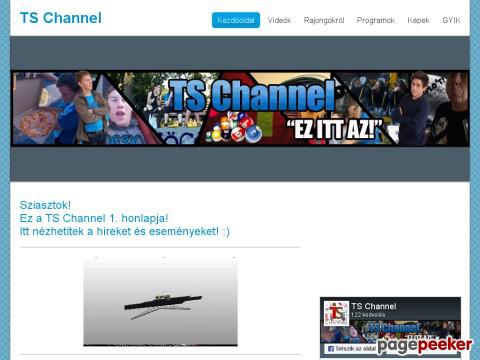The width and height of the screenshot is (480, 360).
Task: Click the pagepeeker watermark logo
Action: pos(425,346)
